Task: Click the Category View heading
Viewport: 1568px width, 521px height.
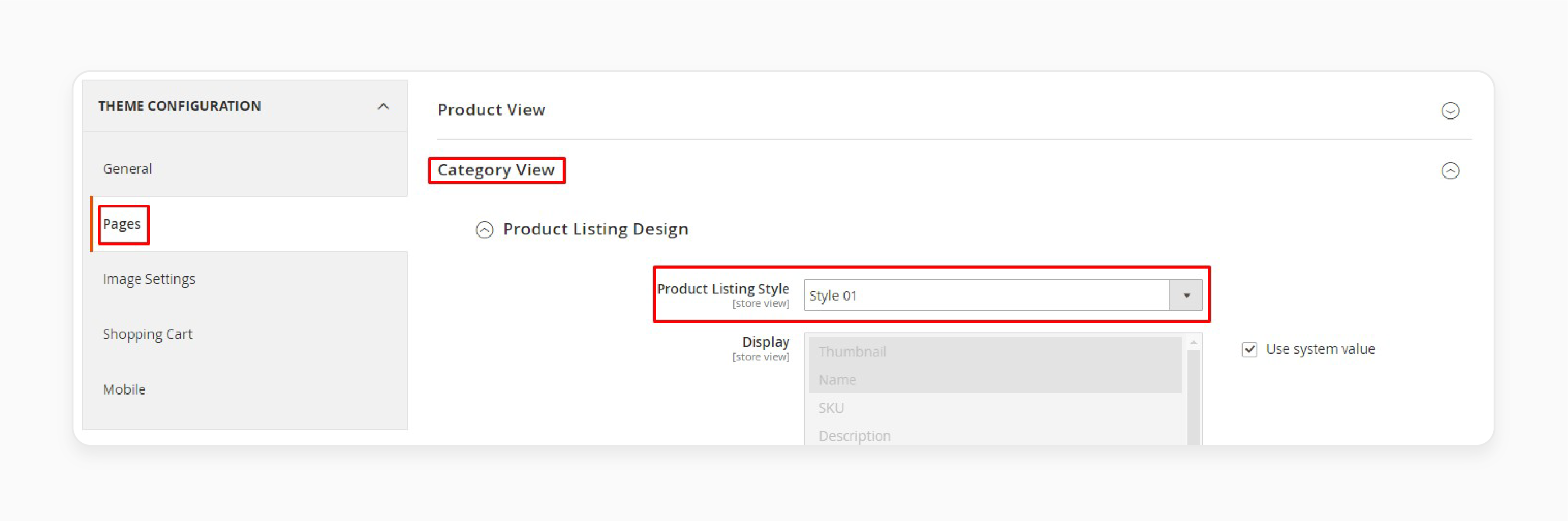Action: [x=496, y=170]
